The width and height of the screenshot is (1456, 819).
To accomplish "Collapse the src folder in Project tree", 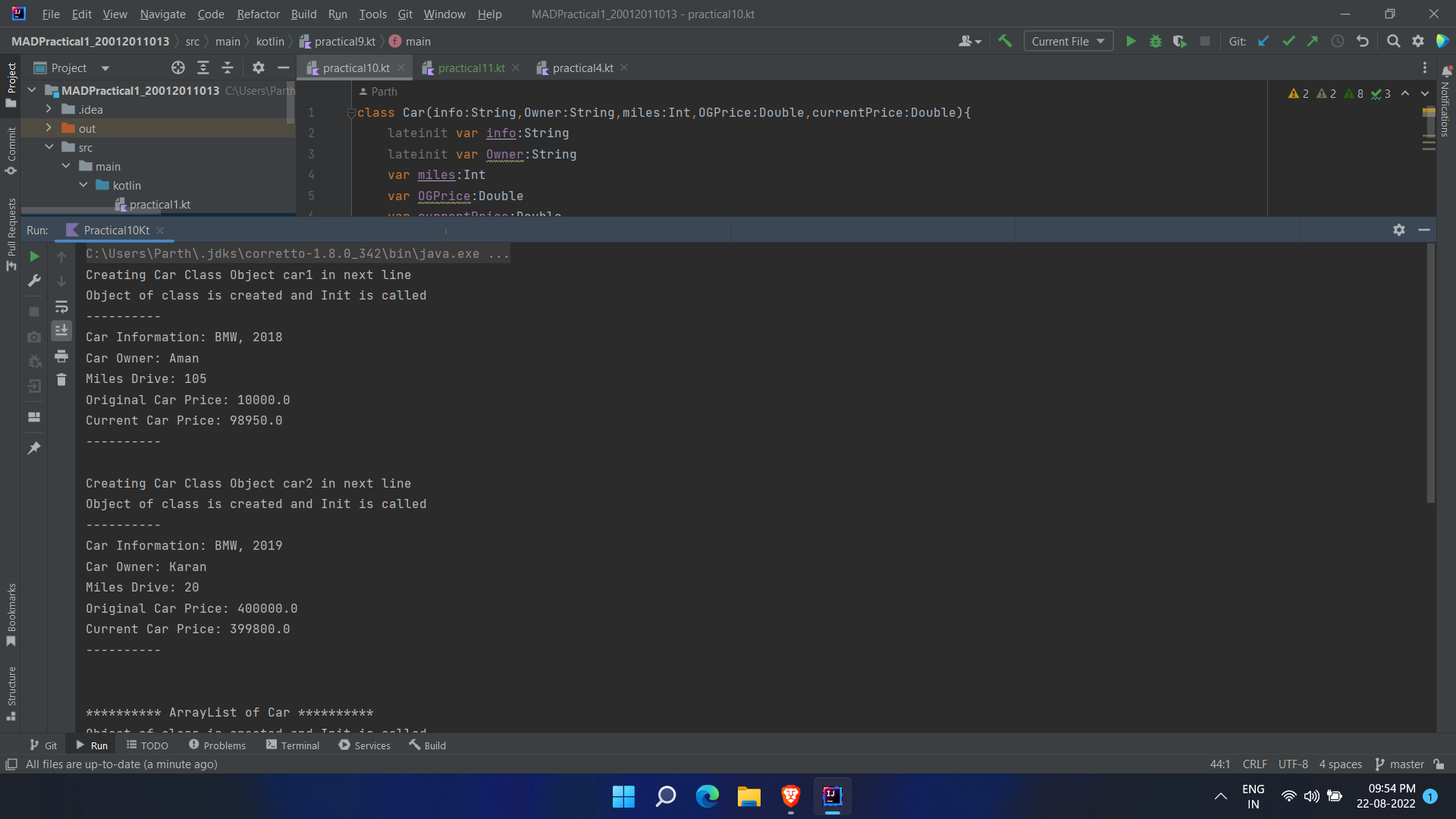I will (x=50, y=147).
